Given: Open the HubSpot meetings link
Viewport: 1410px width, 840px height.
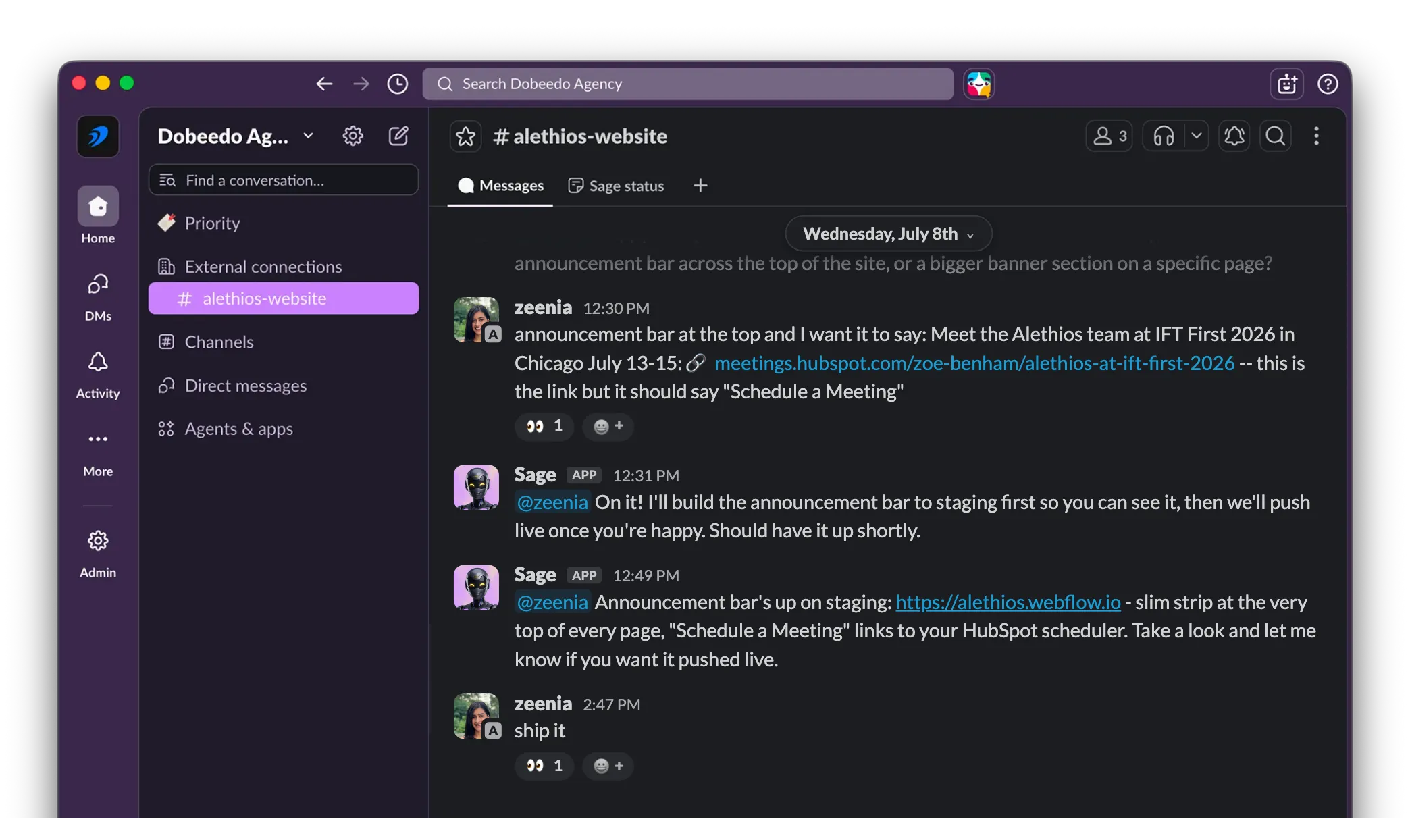Looking at the screenshot, I should click(974, 363).
